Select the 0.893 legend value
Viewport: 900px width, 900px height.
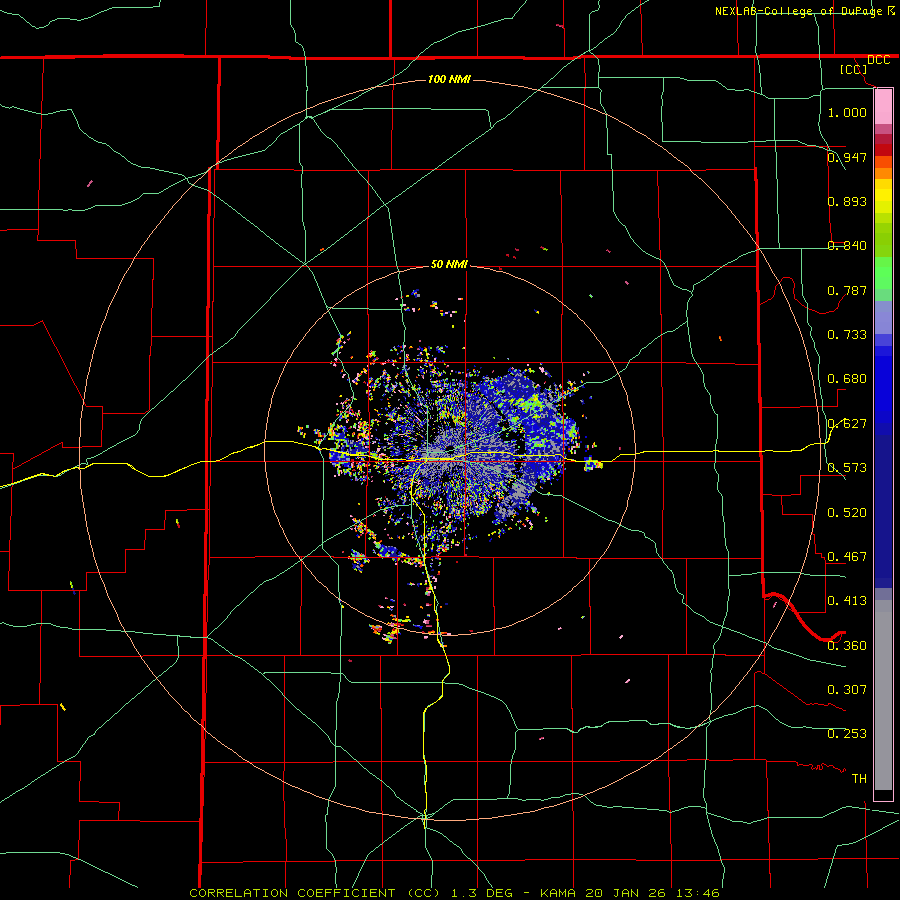(x=847, y=201)
